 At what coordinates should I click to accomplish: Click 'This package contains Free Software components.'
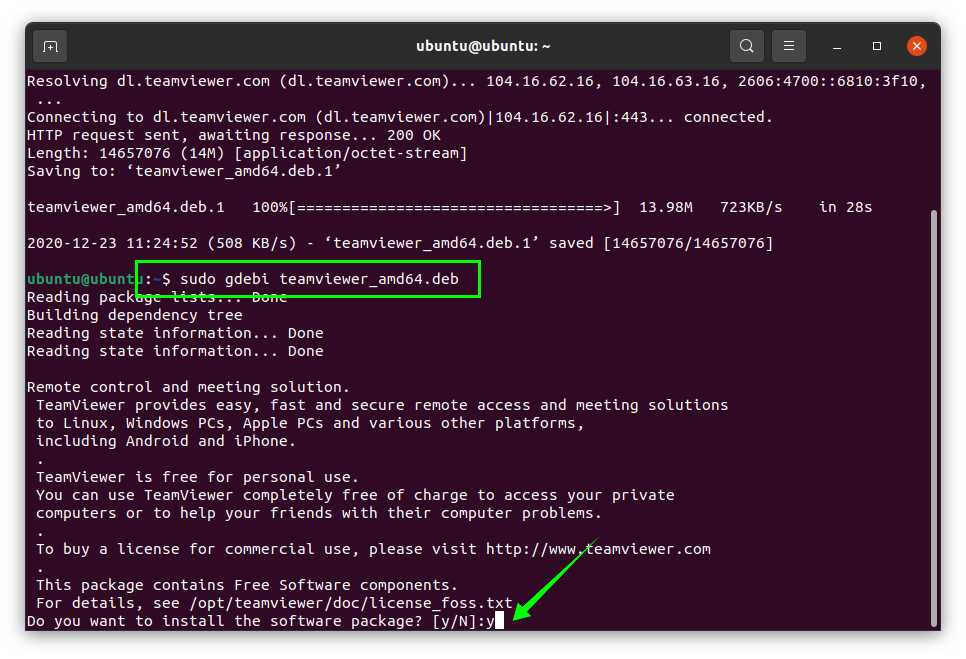247,585
